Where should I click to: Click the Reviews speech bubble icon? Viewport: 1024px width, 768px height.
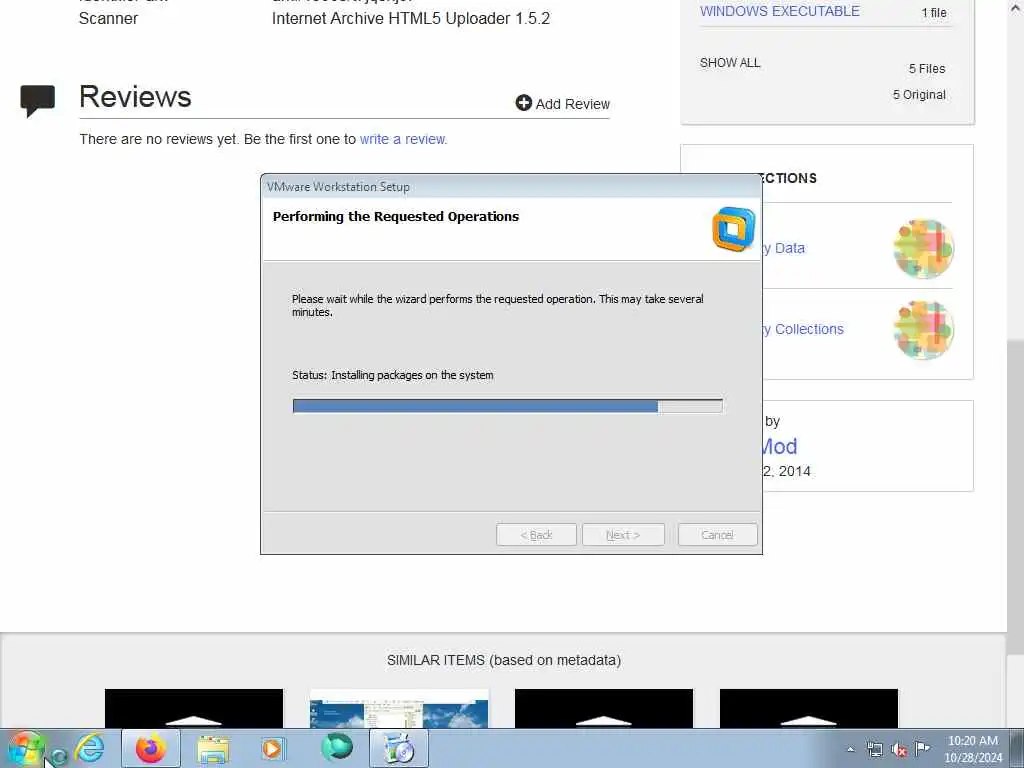37,100
